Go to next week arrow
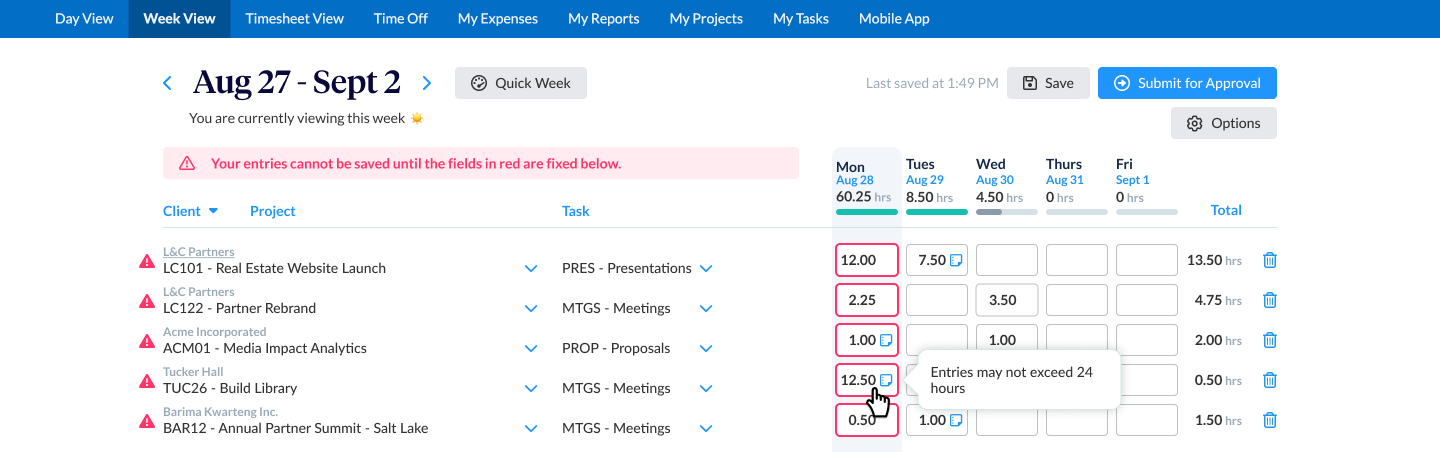The width and height of the screenshot is (1440, 452). point(427,83)
